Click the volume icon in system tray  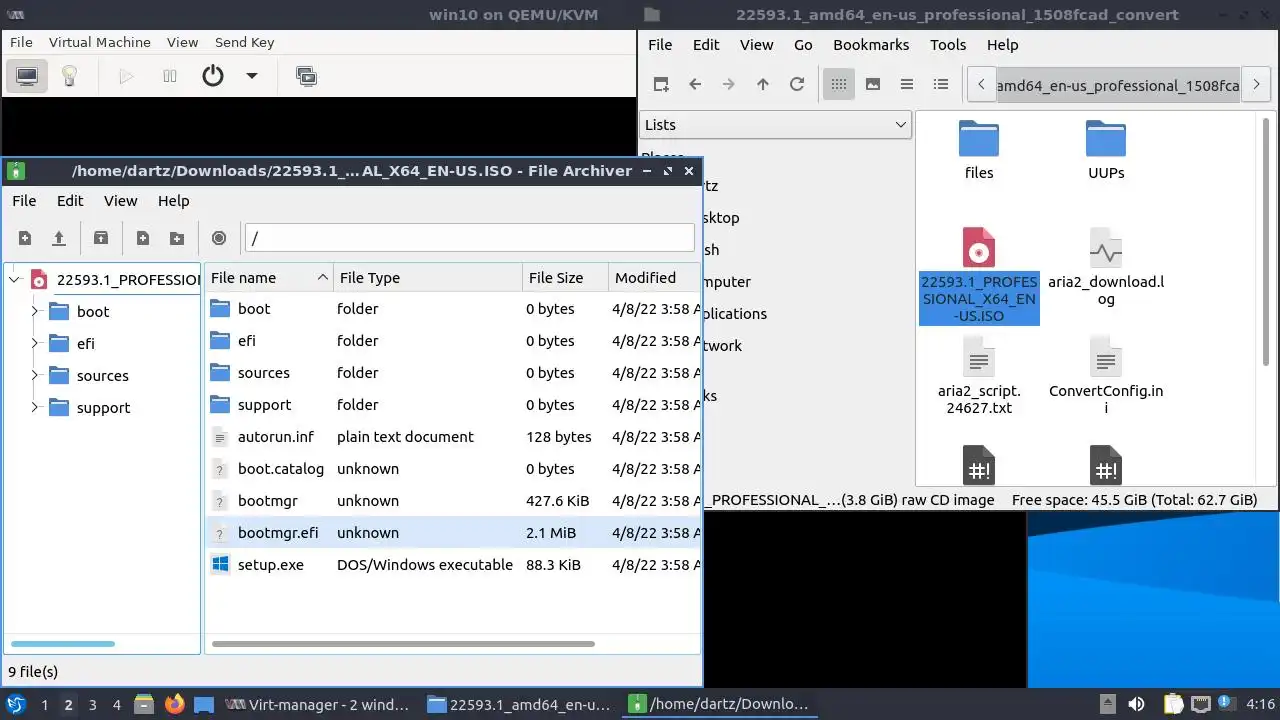(x=1136, y=705)
